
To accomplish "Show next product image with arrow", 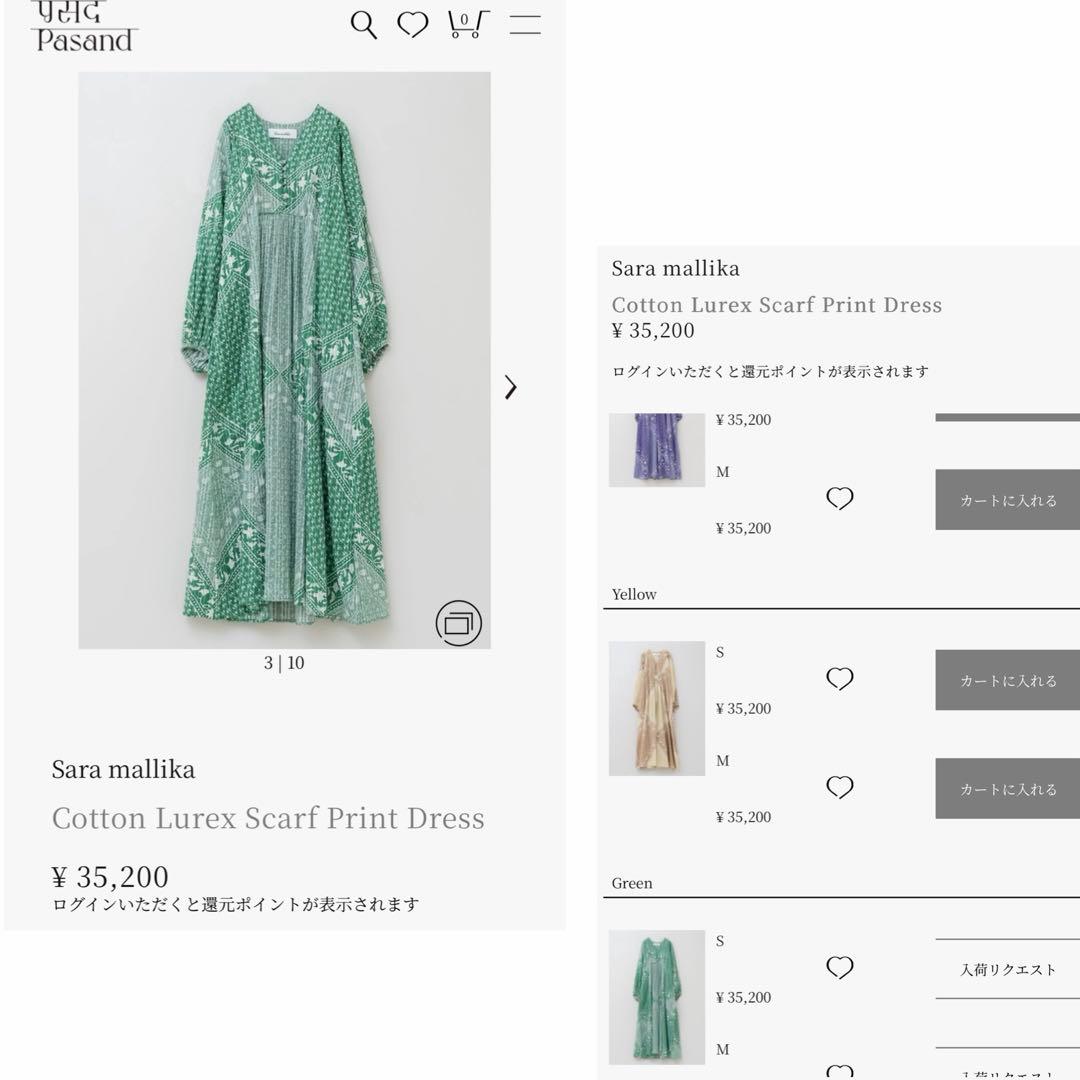I will coord(511,387).
